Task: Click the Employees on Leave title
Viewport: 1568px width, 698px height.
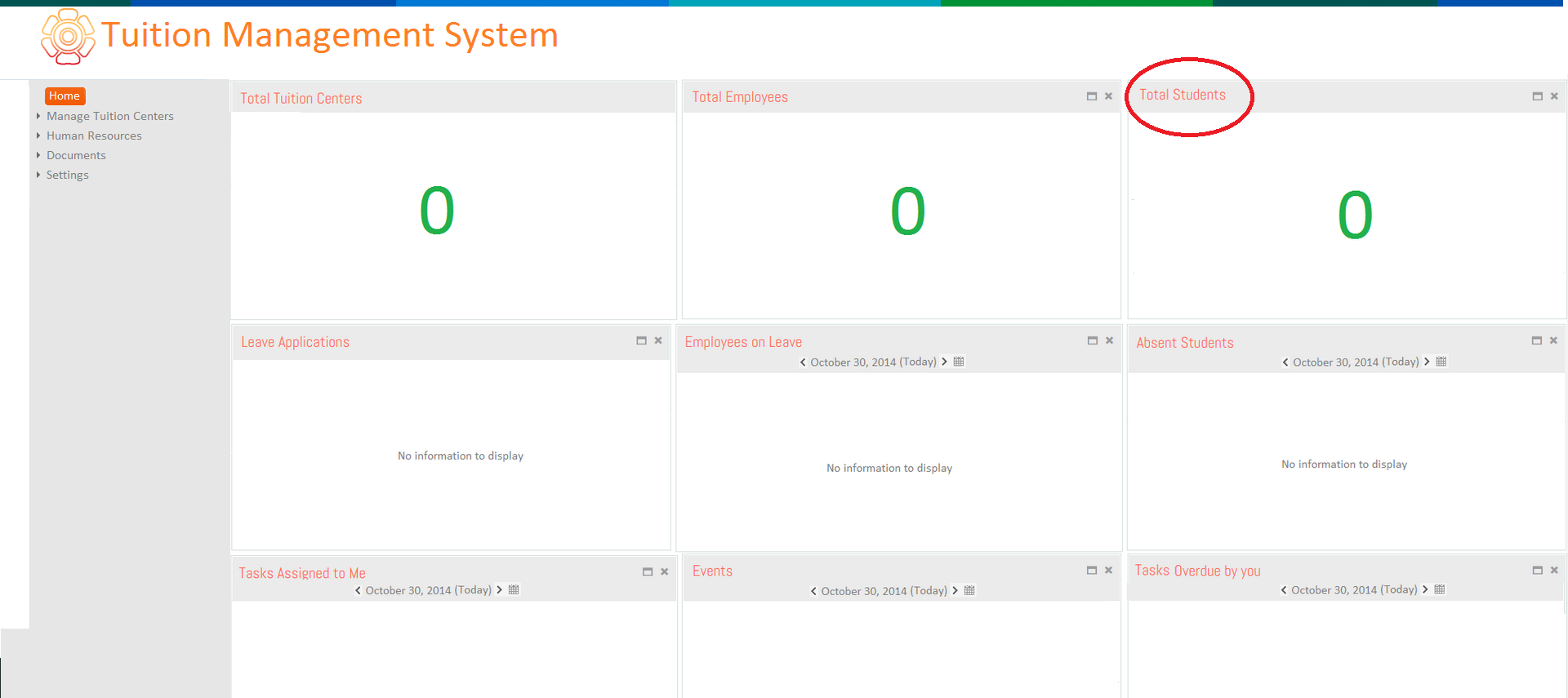Action: pyautogui.click(x=743, y=342)
